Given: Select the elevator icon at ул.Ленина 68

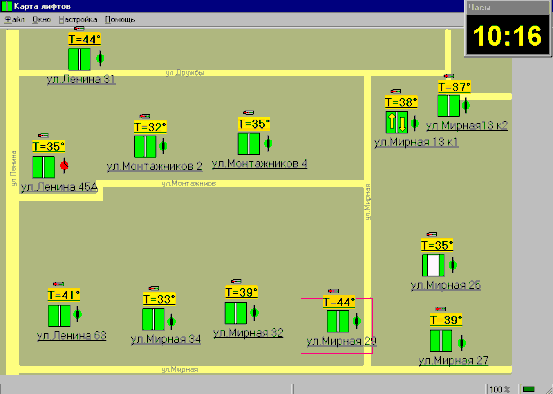Looking at the screenshot, I should pos(59,316).
